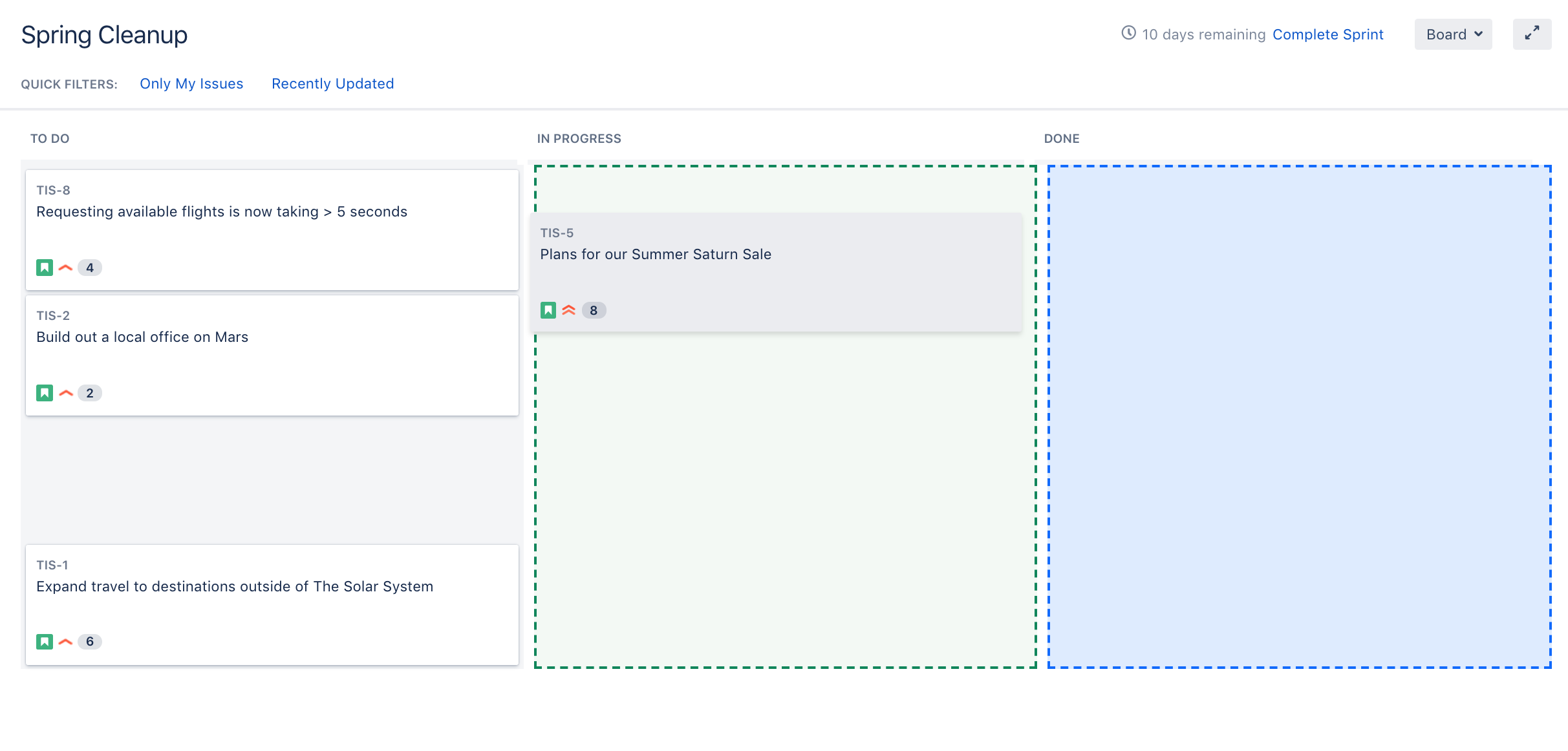Image resolution: width=1568 pixels, height=751 pixels.
Task: Click the priority arrow icon on TIS-5
Action: [x=568, y=310]
